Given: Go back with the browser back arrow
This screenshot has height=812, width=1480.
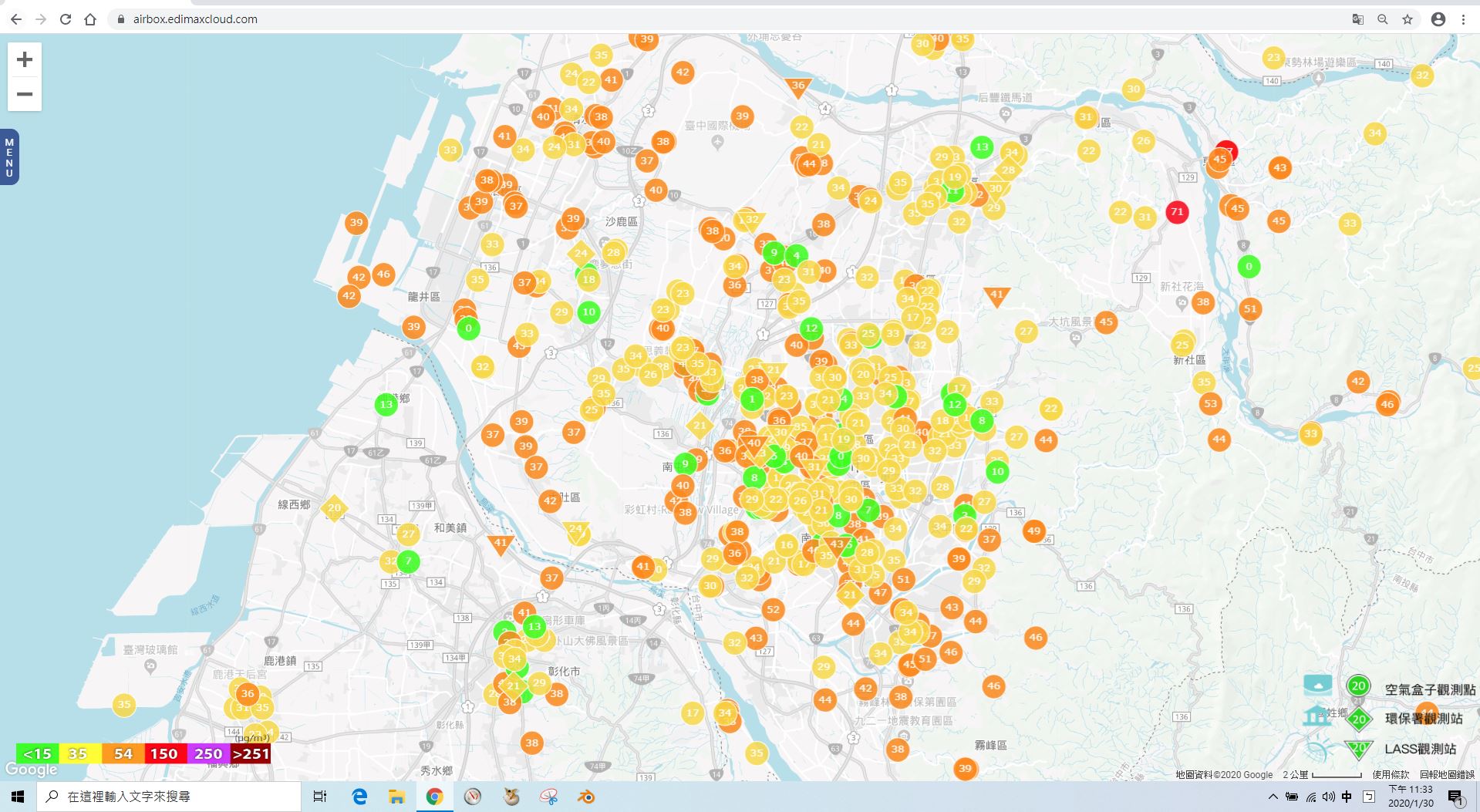Looking at the screenshot, I should (16, 19).
